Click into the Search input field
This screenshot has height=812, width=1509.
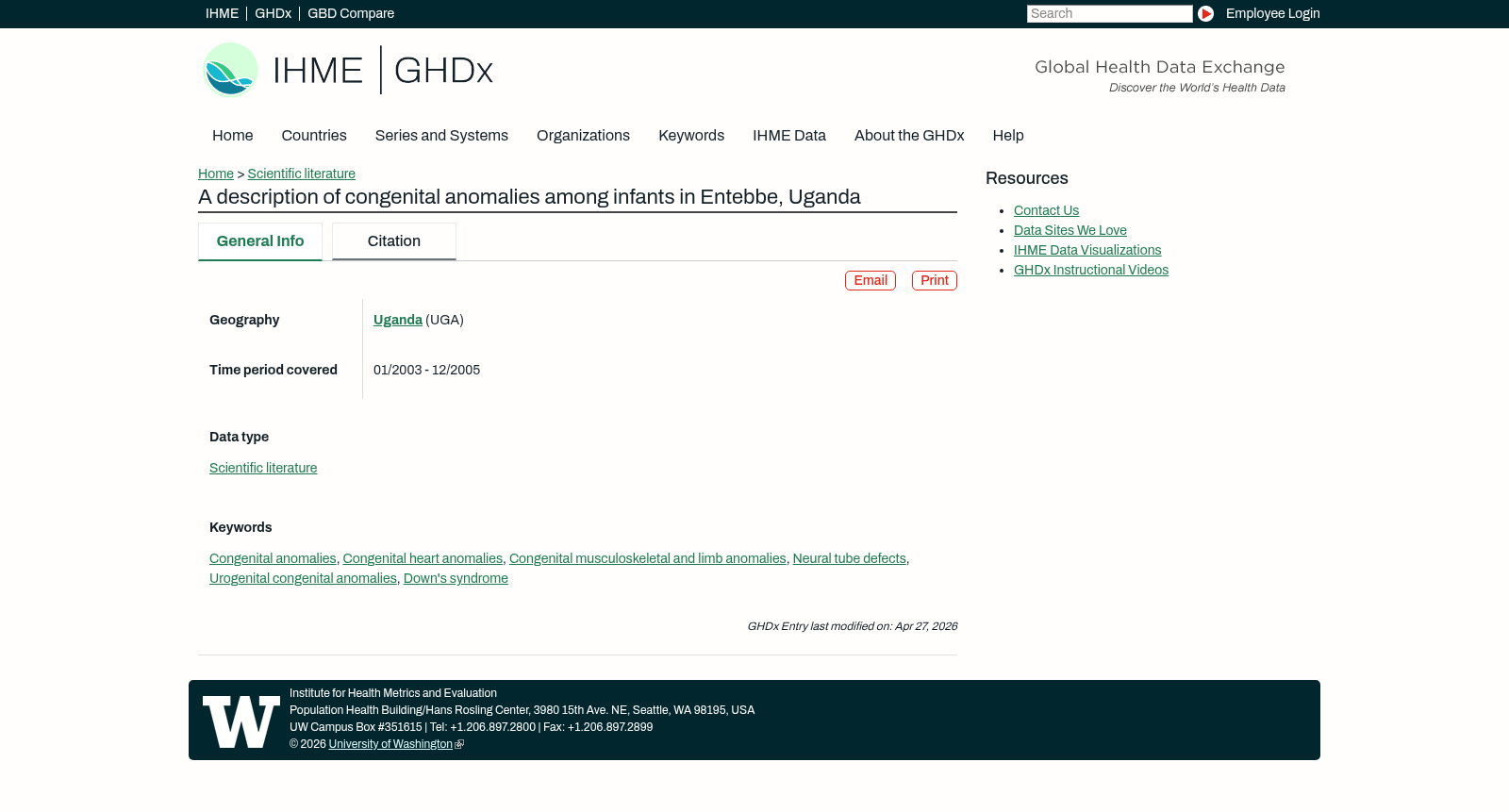pyautogui.click(x=1109, y=13)
